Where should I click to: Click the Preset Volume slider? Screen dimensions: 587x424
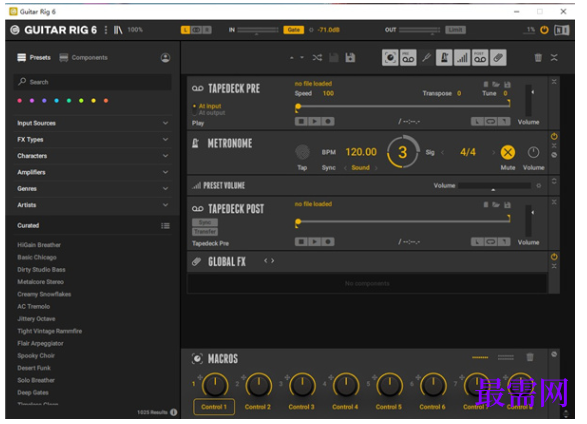494,186
